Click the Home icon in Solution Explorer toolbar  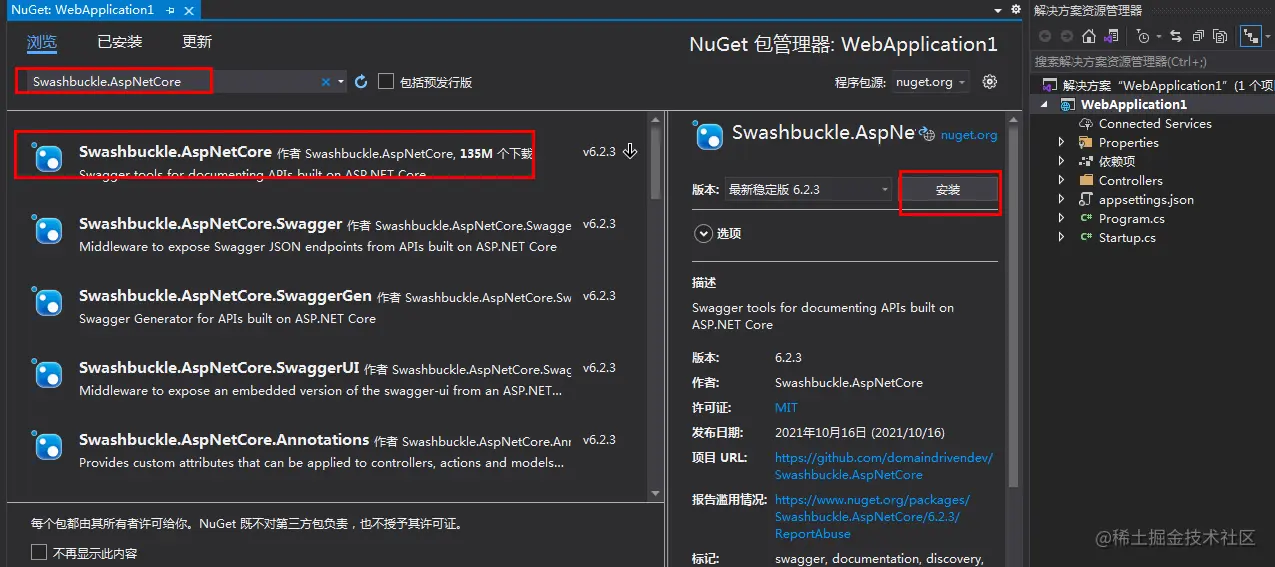[x=1089, y=36]
